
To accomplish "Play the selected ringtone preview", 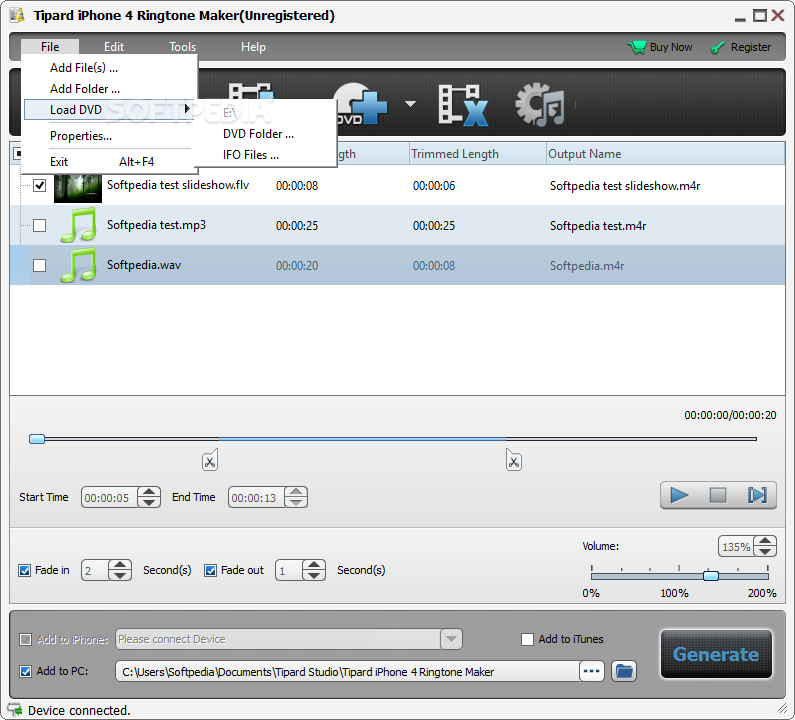I will click(x=679, y=495).
